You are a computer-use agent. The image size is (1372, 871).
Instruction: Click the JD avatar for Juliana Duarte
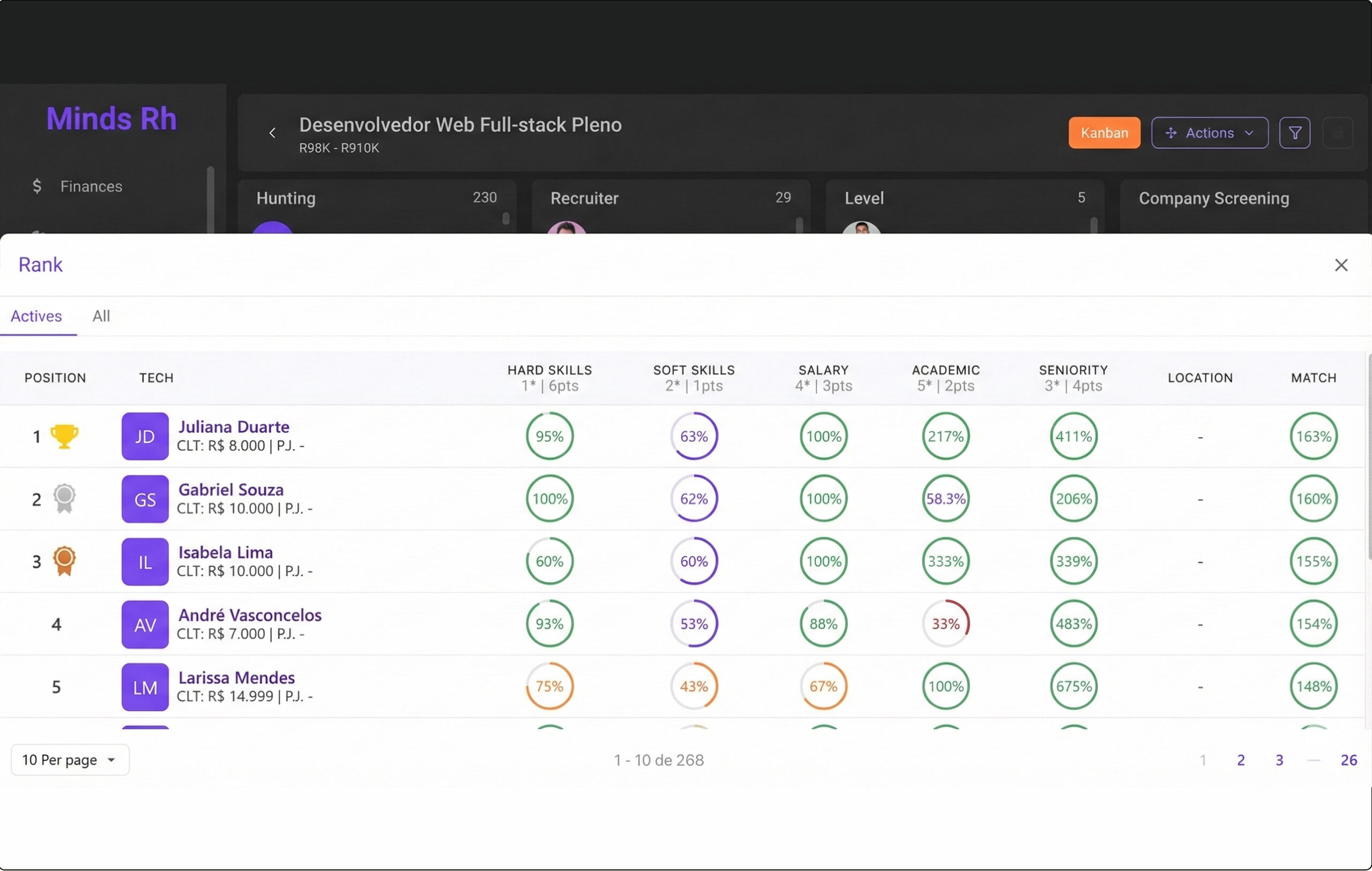point(145,437)
